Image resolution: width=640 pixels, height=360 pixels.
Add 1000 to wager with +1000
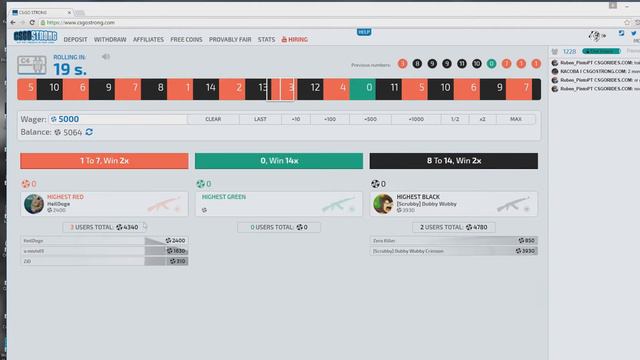point(416,119)
